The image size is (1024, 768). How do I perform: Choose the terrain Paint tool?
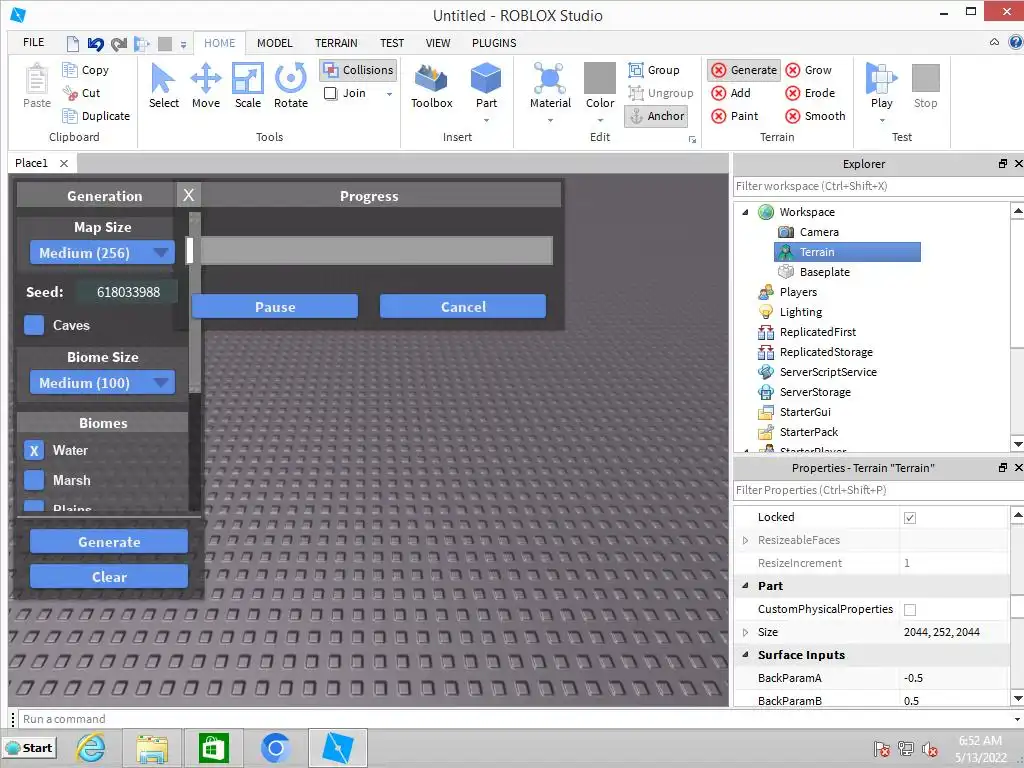[735, 116]
